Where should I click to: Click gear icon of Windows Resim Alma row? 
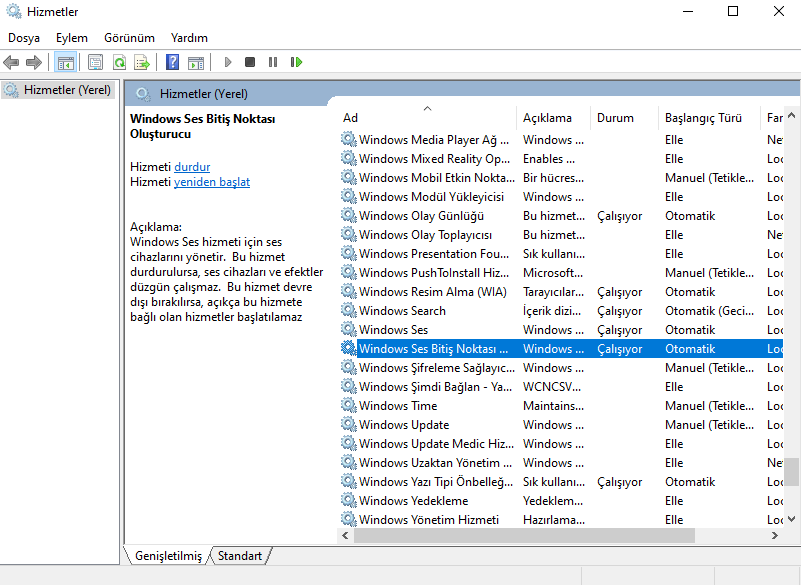tap(349, 292)
